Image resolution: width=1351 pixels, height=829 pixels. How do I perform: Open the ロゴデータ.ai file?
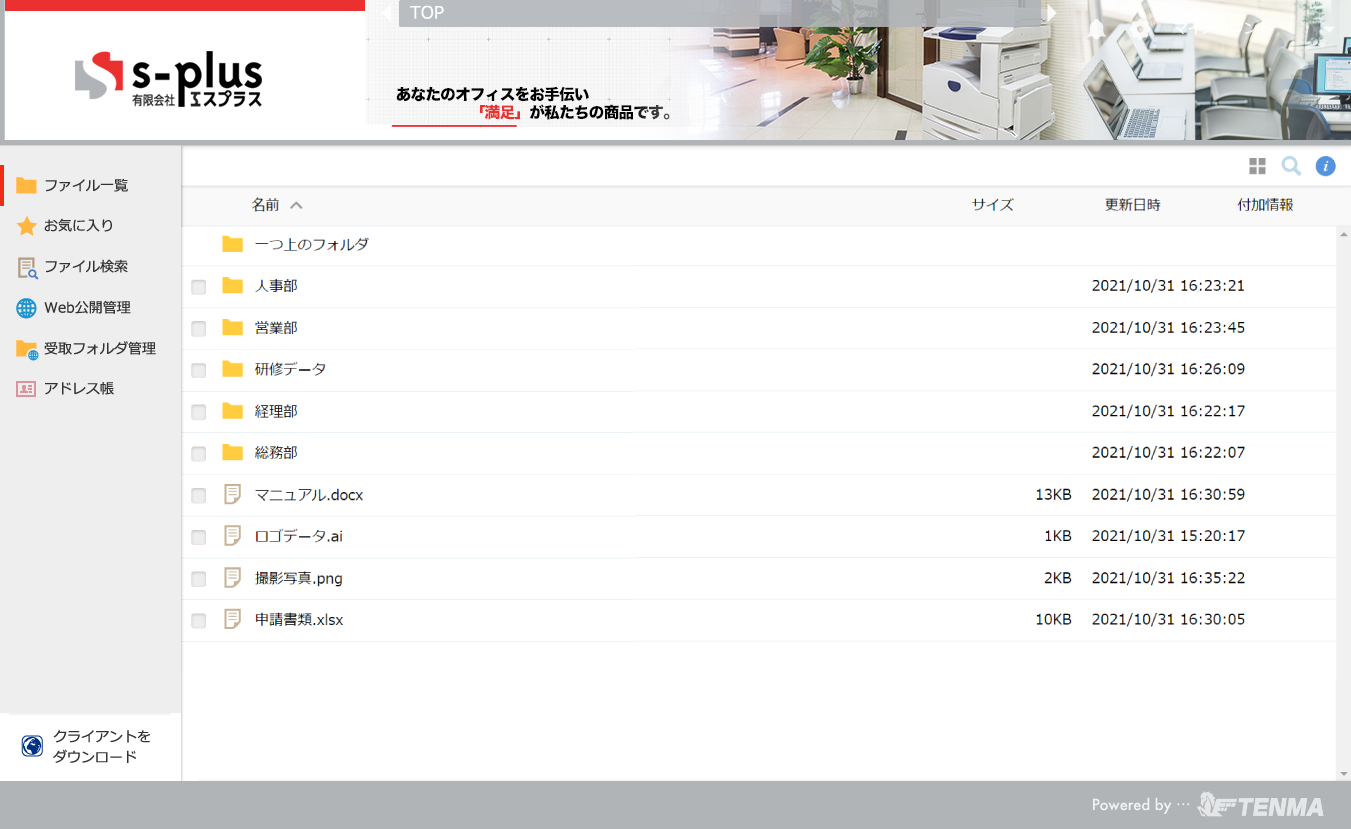298,536
